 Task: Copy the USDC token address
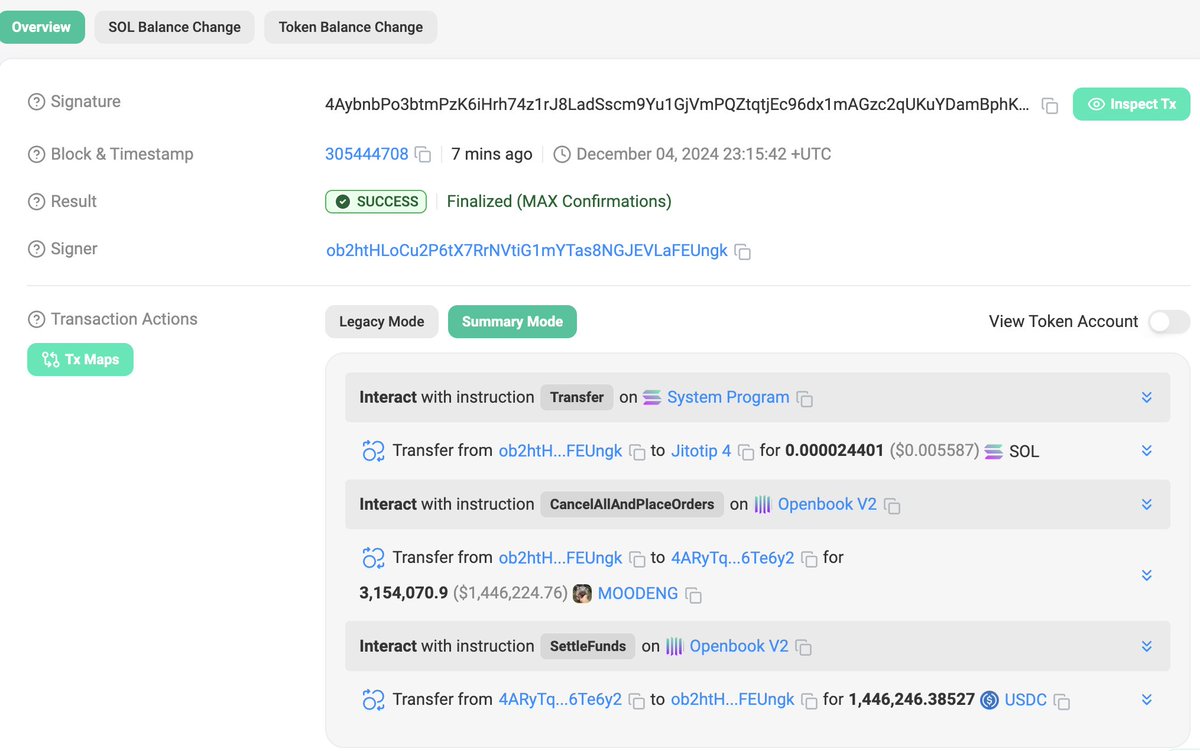[x=1062, y=701]
